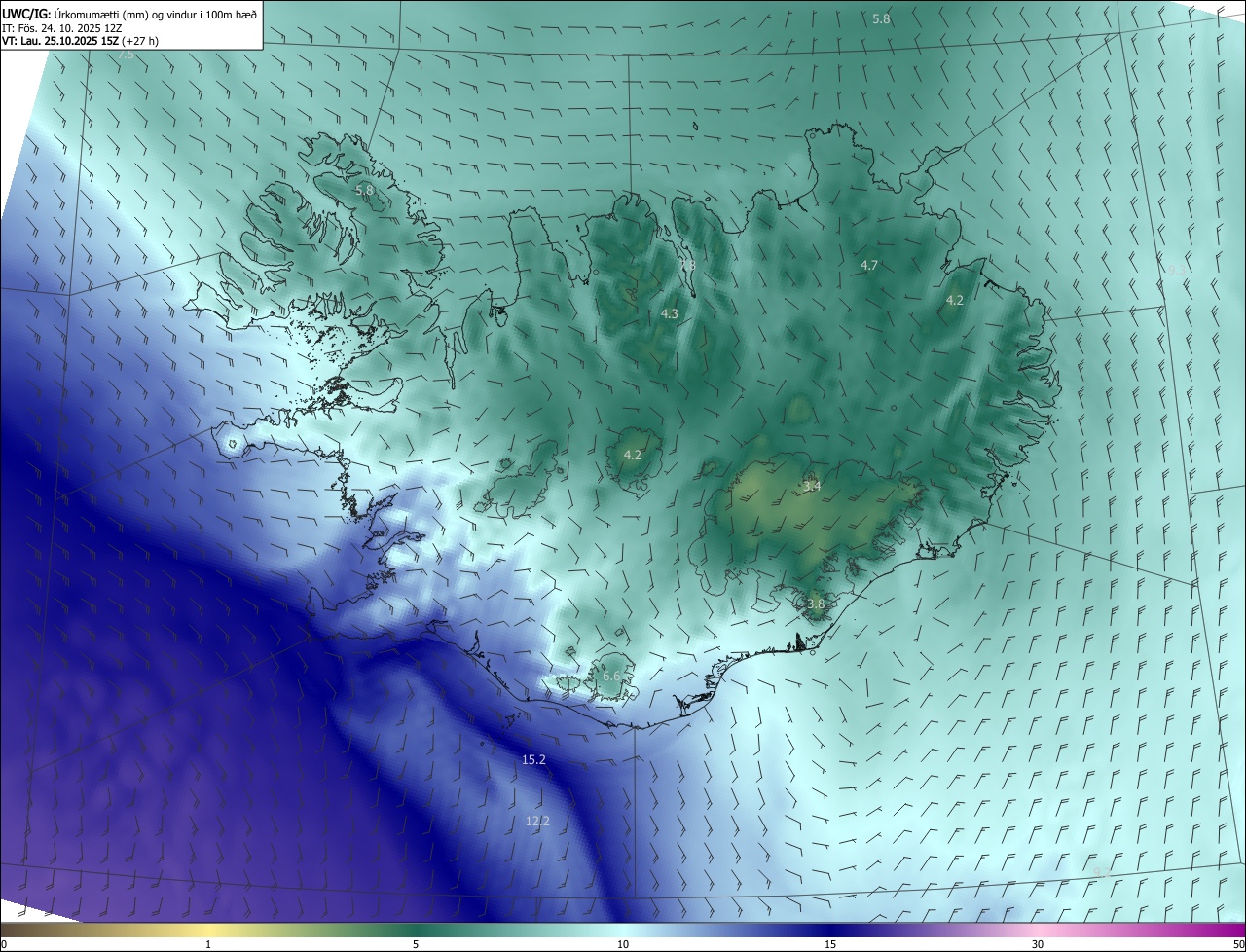
Task: Click the 4.7 value in northeast Iceland
Action: tap(869, 265)
